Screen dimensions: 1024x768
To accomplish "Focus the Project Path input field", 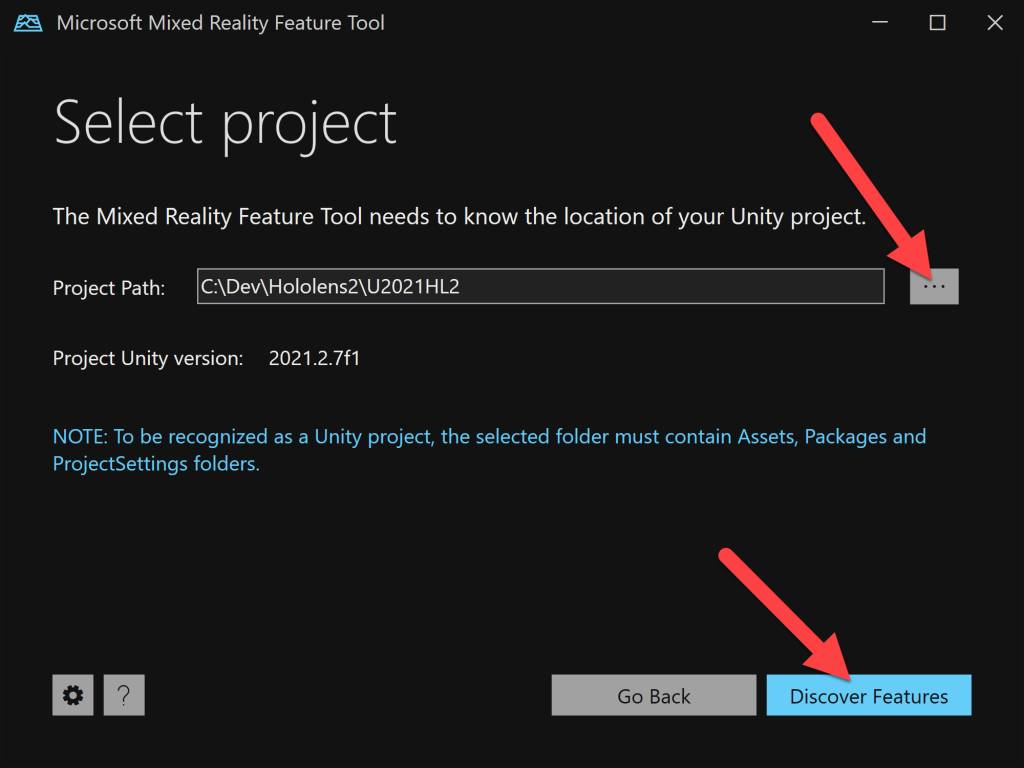I will [x=541, y=286].
